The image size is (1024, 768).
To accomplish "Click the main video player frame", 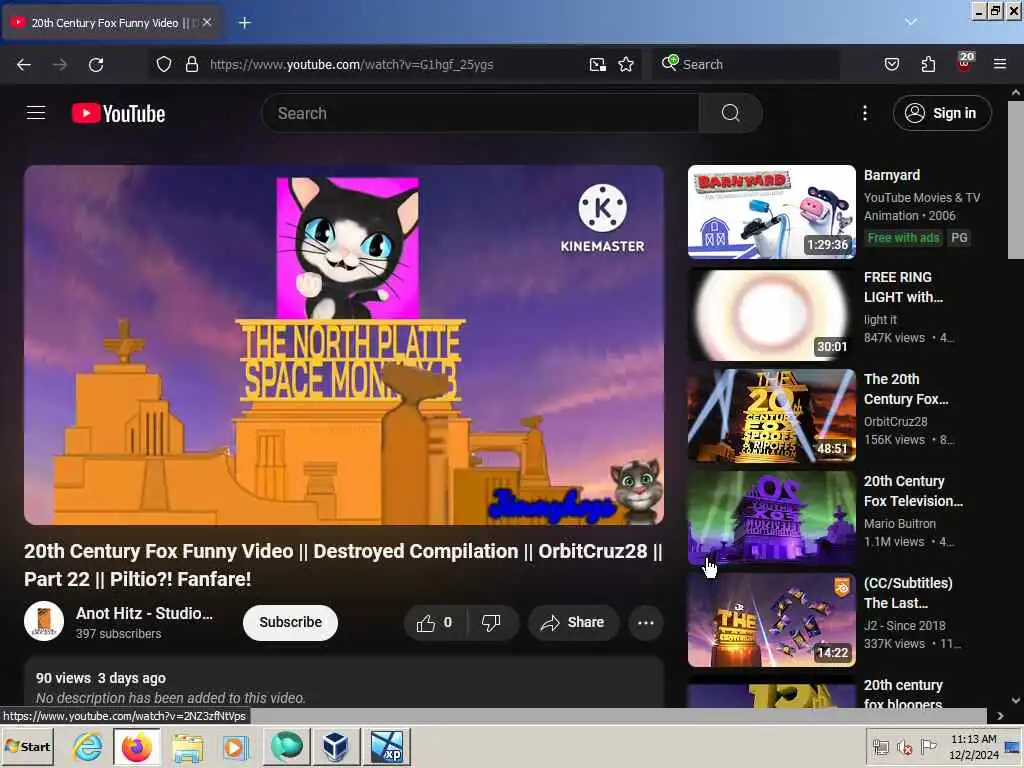I will click(344, 344).
